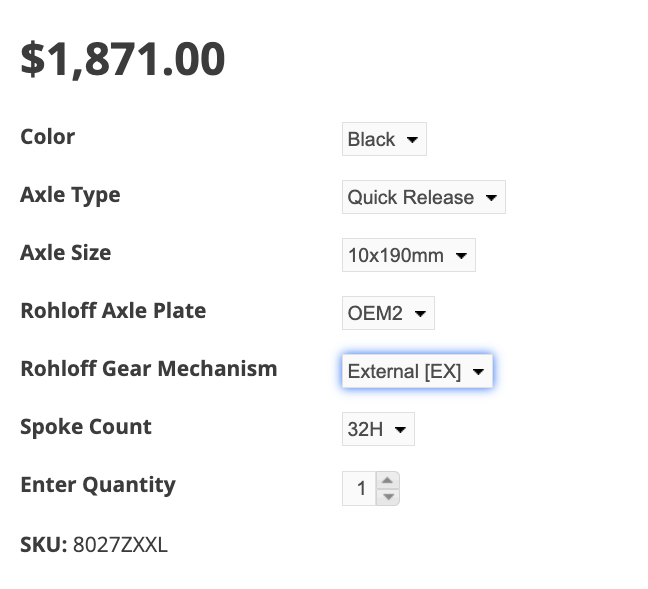This screenshot has width=648, height=589.
Task: Click into the quantity number field
Action: pyautogui.click(x=359, y=488)
